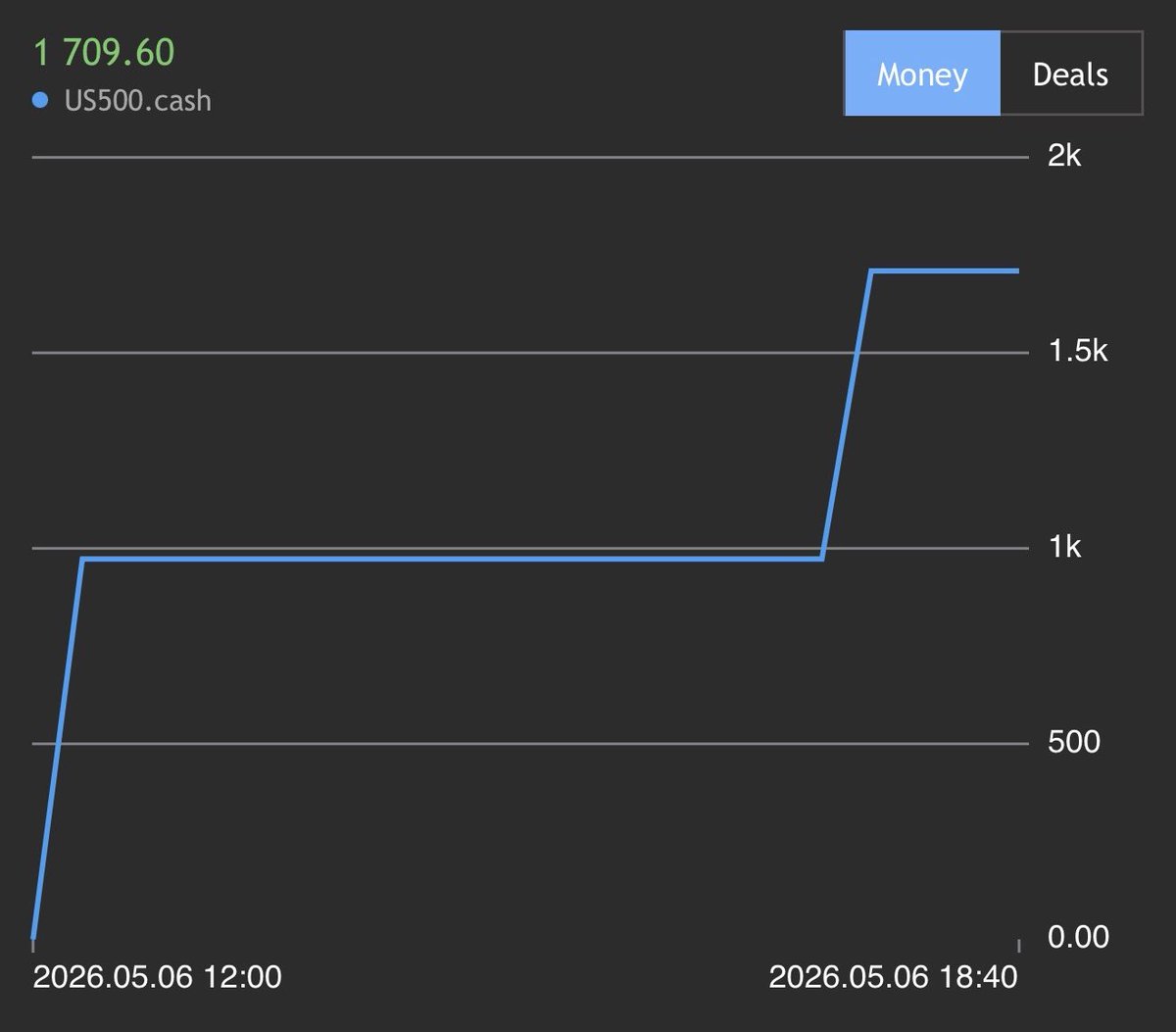
Task: Click the 1 709.60 total value
Action: tap(104, 53)
